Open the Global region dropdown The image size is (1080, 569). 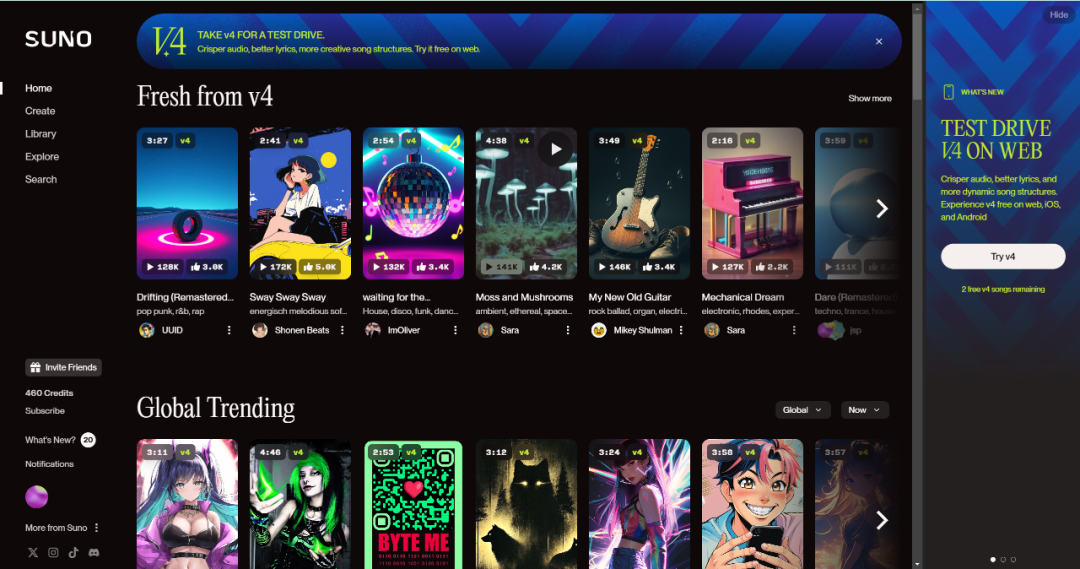click(x=802, y=410)
